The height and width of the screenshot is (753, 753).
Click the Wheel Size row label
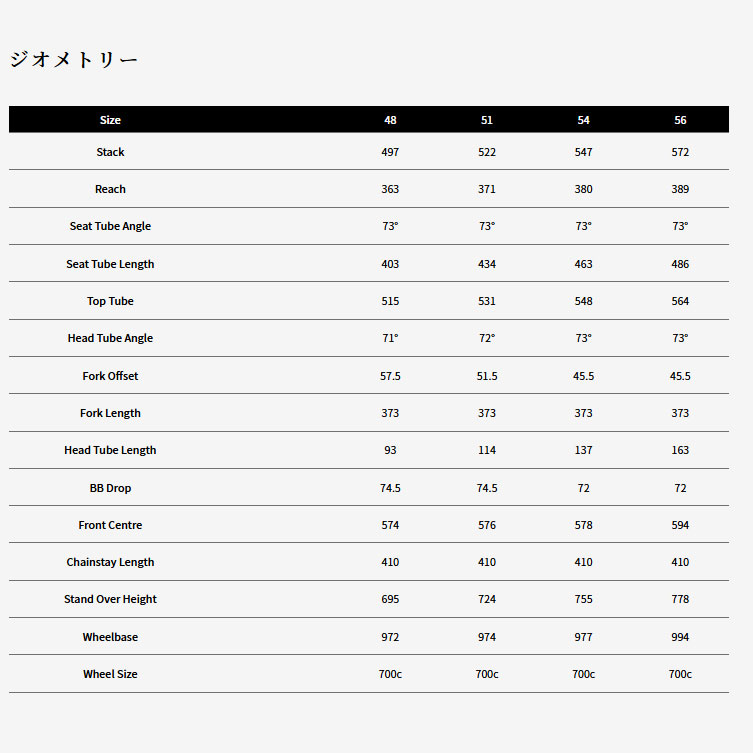point(110,674)
